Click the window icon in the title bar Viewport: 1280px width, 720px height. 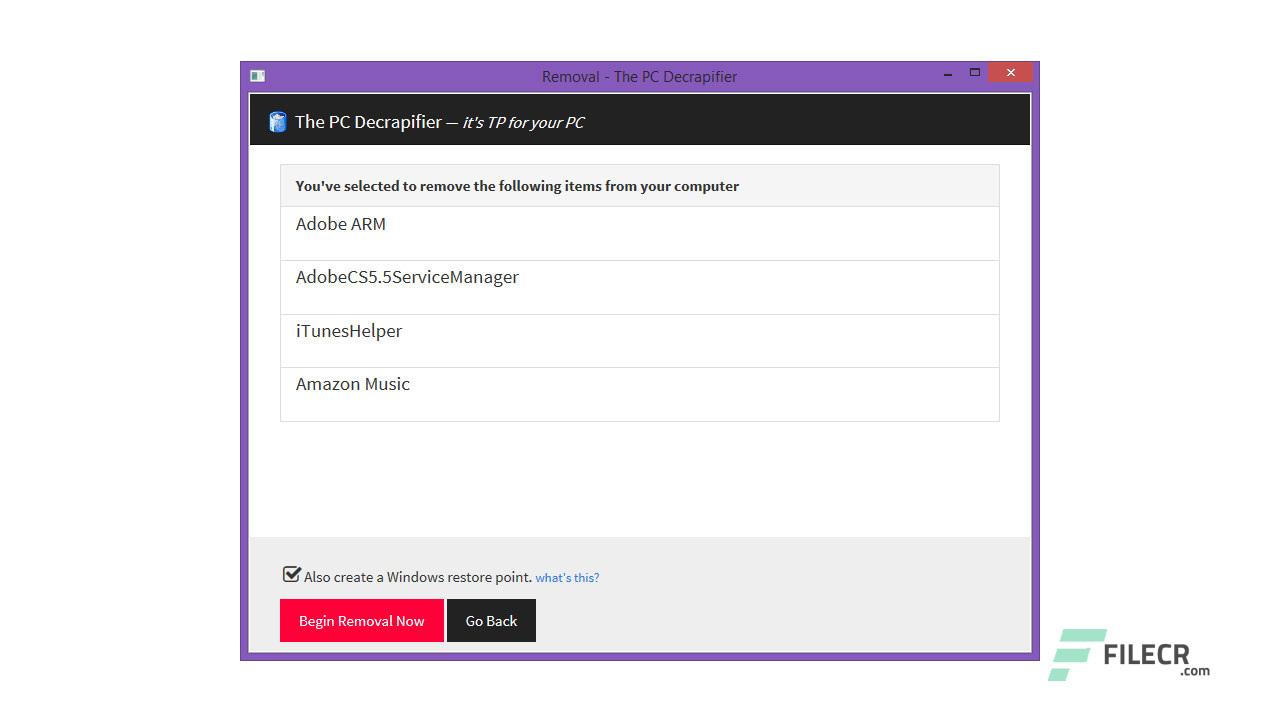pyautogui.click(x=257, y=76)
